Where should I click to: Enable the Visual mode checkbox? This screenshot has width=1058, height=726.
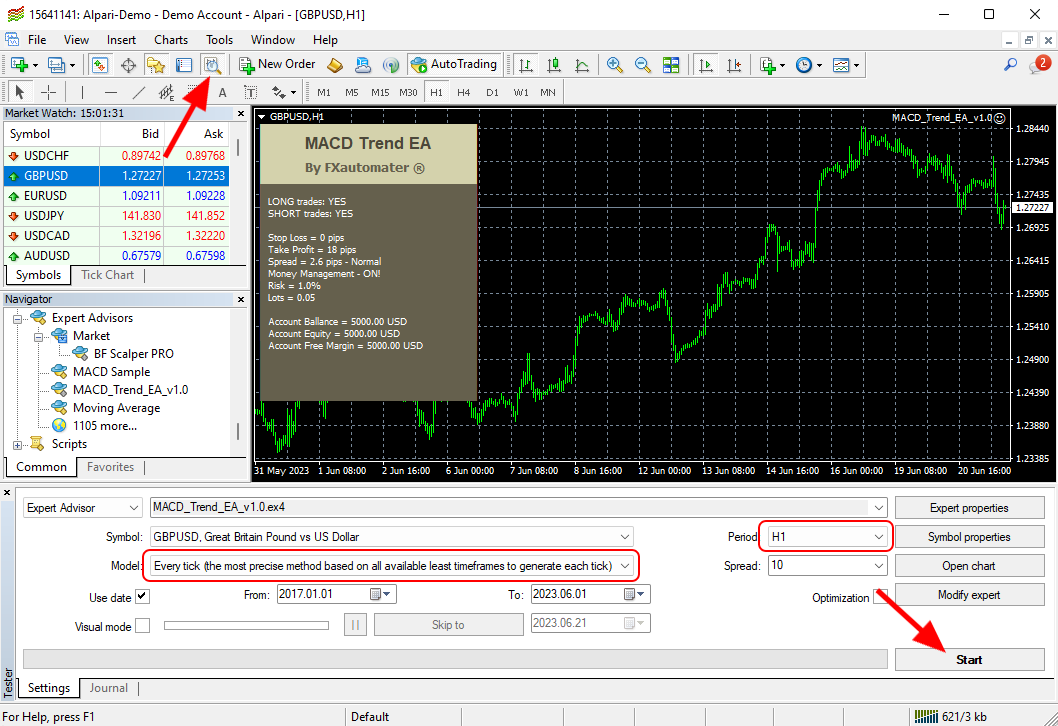(142, 626)
